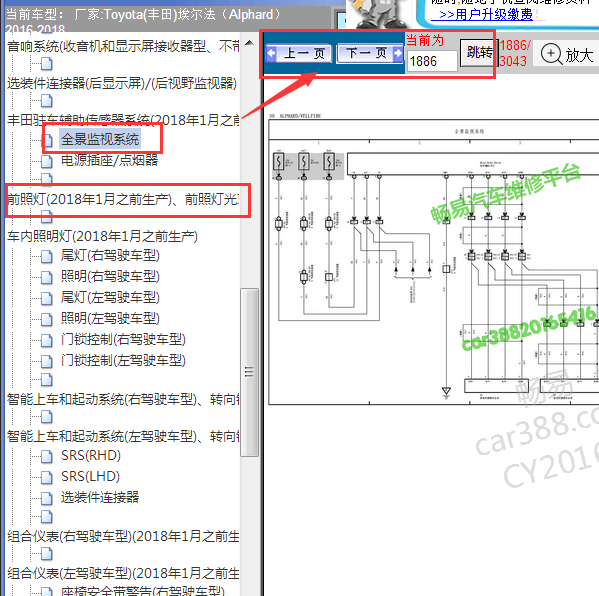Click page icon beside SRS(RHD)
This screenshot has width=599, height=596.
tap(47, 457)
